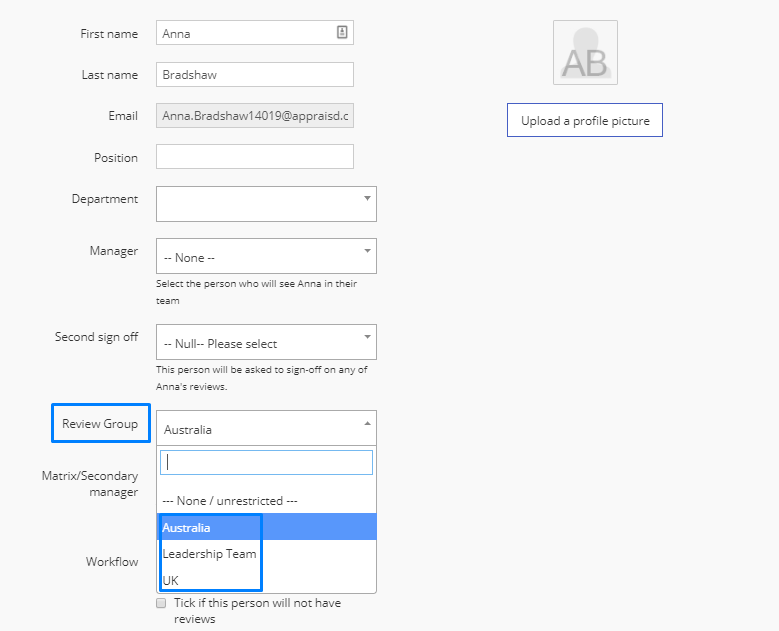Click the disabled Email field
This screenshot has width=779, height=631.
point(254,116)
